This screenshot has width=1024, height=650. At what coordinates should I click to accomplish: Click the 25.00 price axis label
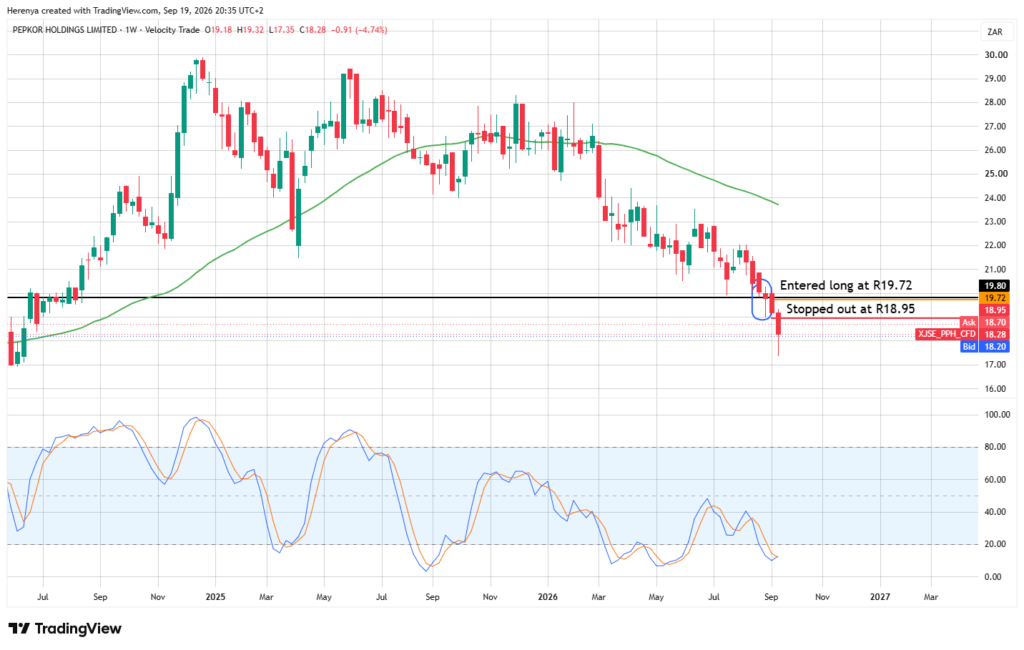click(x=995, y=174)
